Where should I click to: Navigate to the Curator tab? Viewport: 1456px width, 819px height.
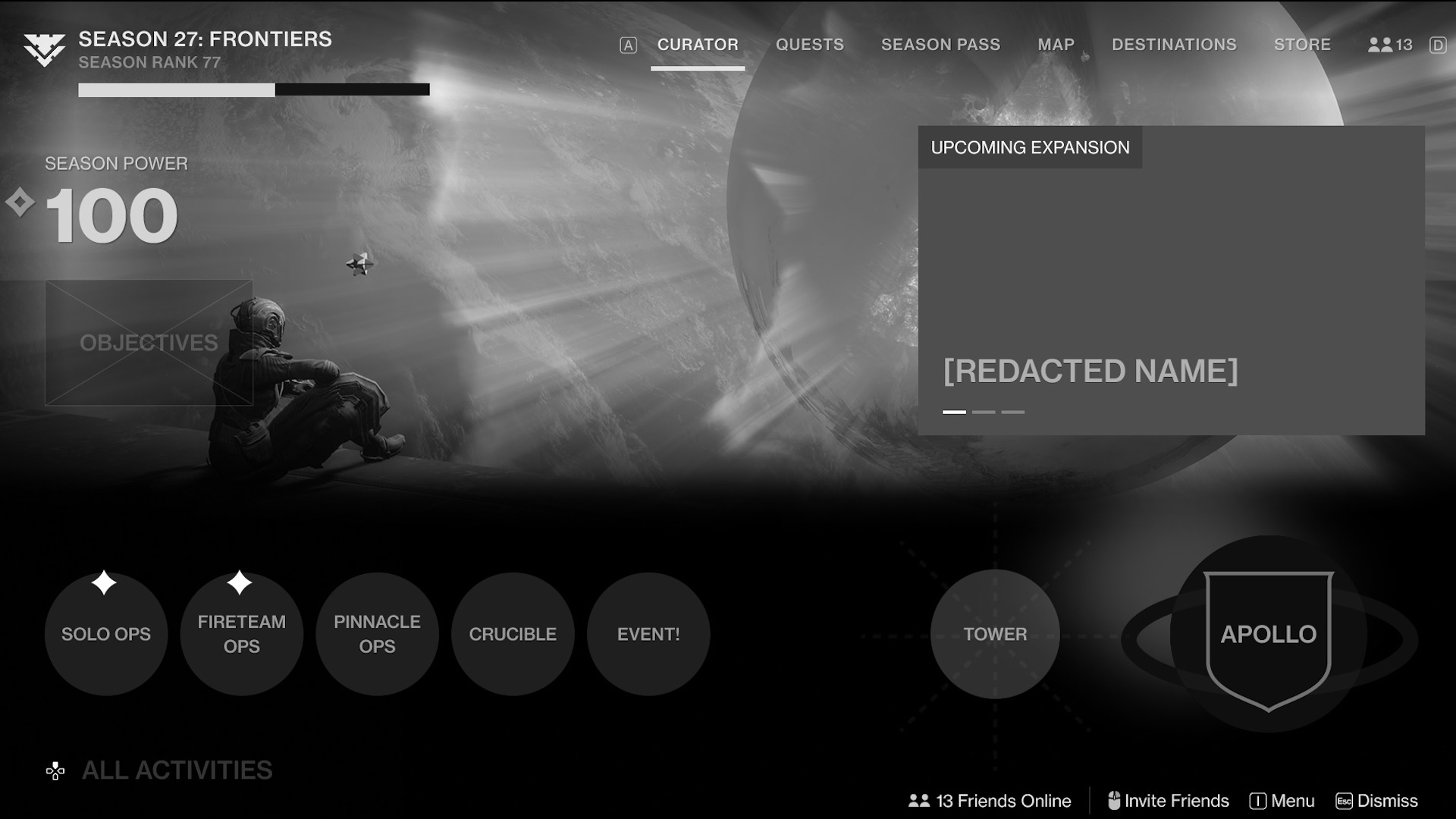[x=697, y=44]
